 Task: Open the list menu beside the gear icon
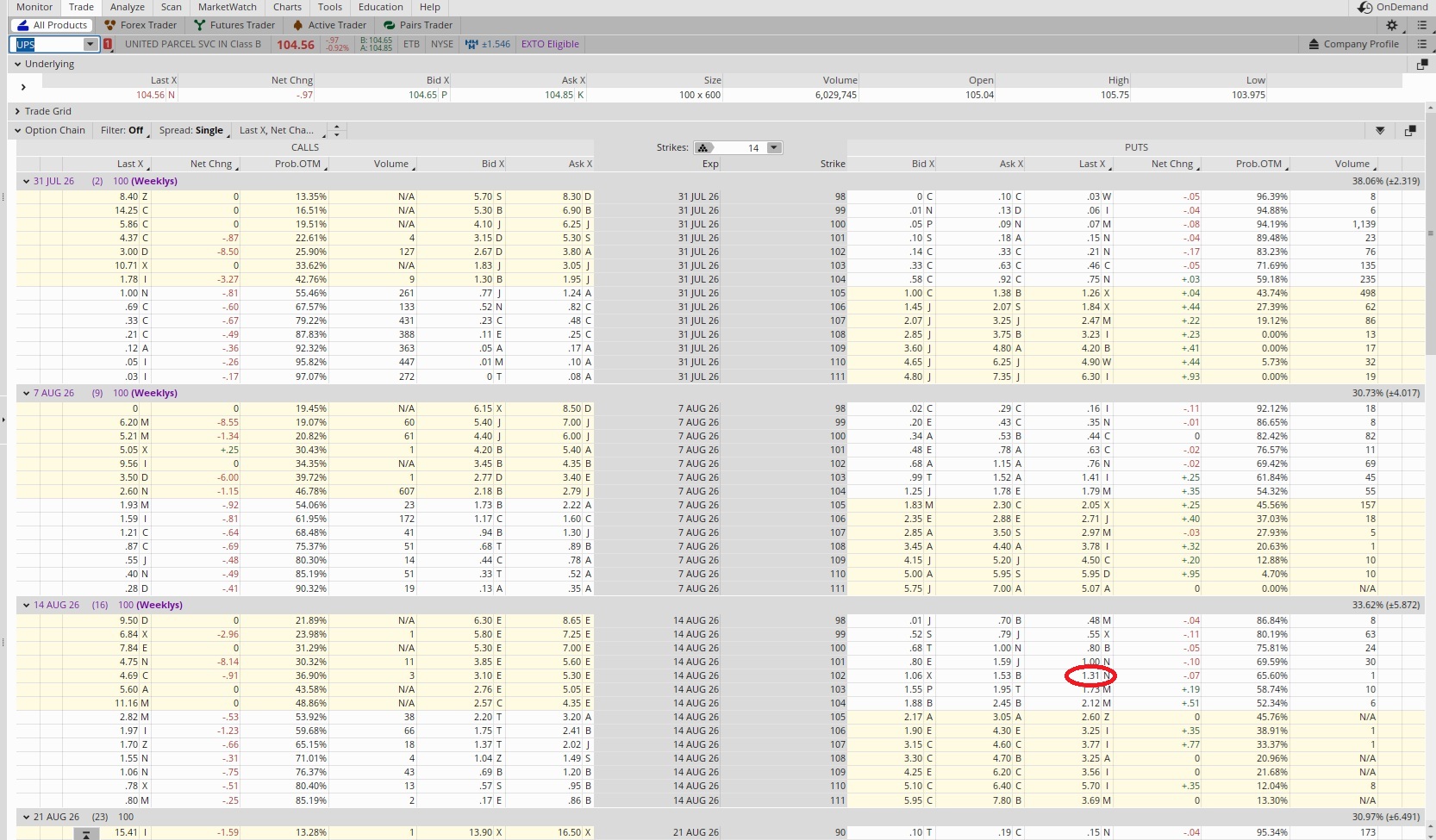1422,25
